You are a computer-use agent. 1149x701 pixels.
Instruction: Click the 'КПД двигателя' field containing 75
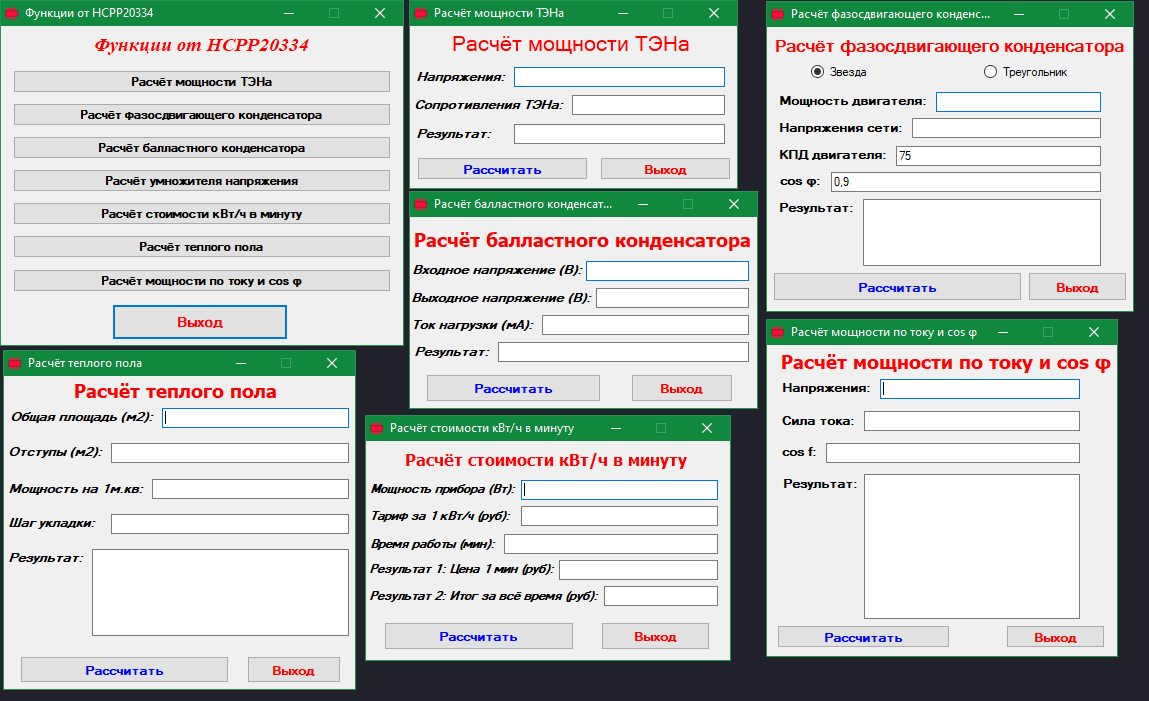[997, 156]
